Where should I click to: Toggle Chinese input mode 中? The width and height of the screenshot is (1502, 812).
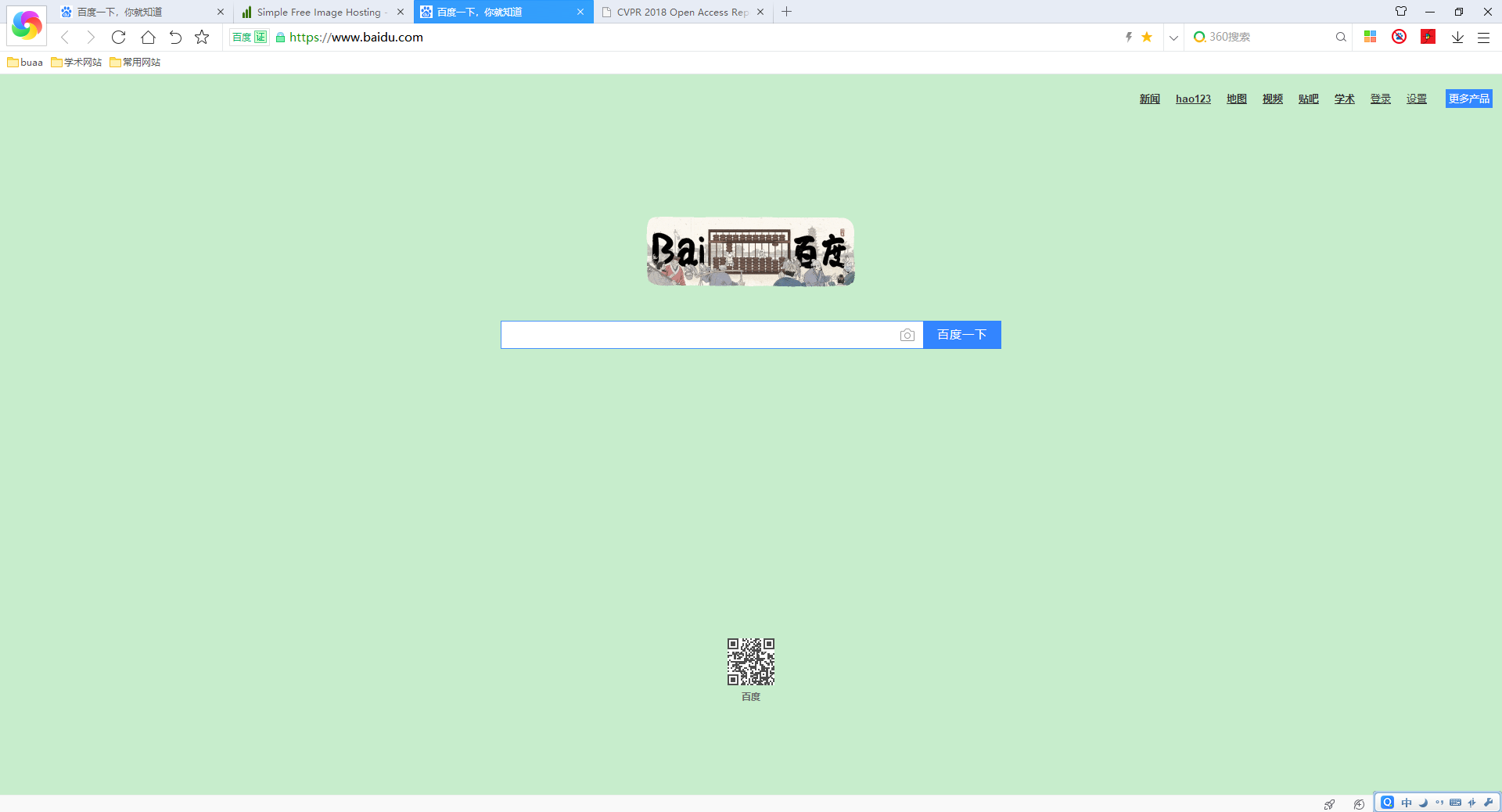pos(1407,803)
